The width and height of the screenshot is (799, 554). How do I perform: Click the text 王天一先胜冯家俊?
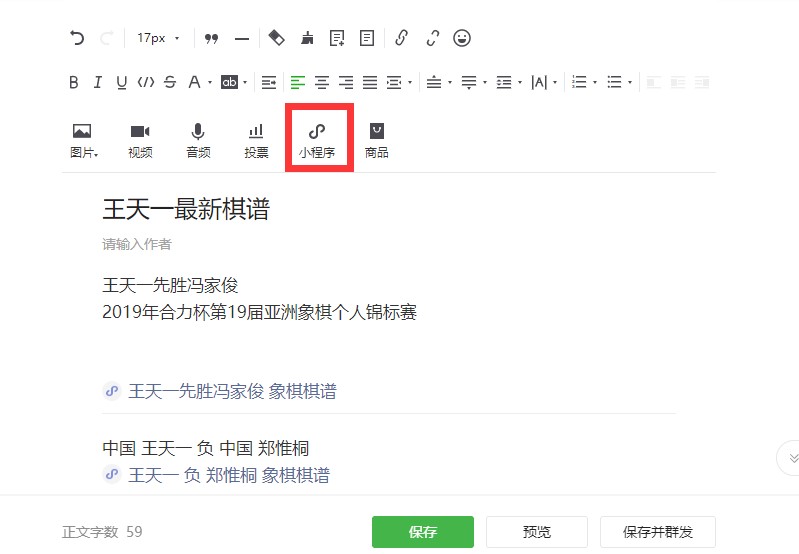pos(170,285)
